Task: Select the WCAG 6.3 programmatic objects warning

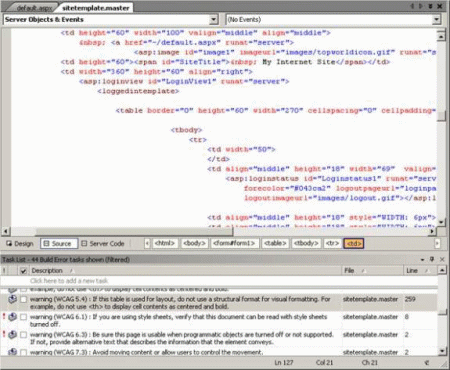Action: pos(182,338)
